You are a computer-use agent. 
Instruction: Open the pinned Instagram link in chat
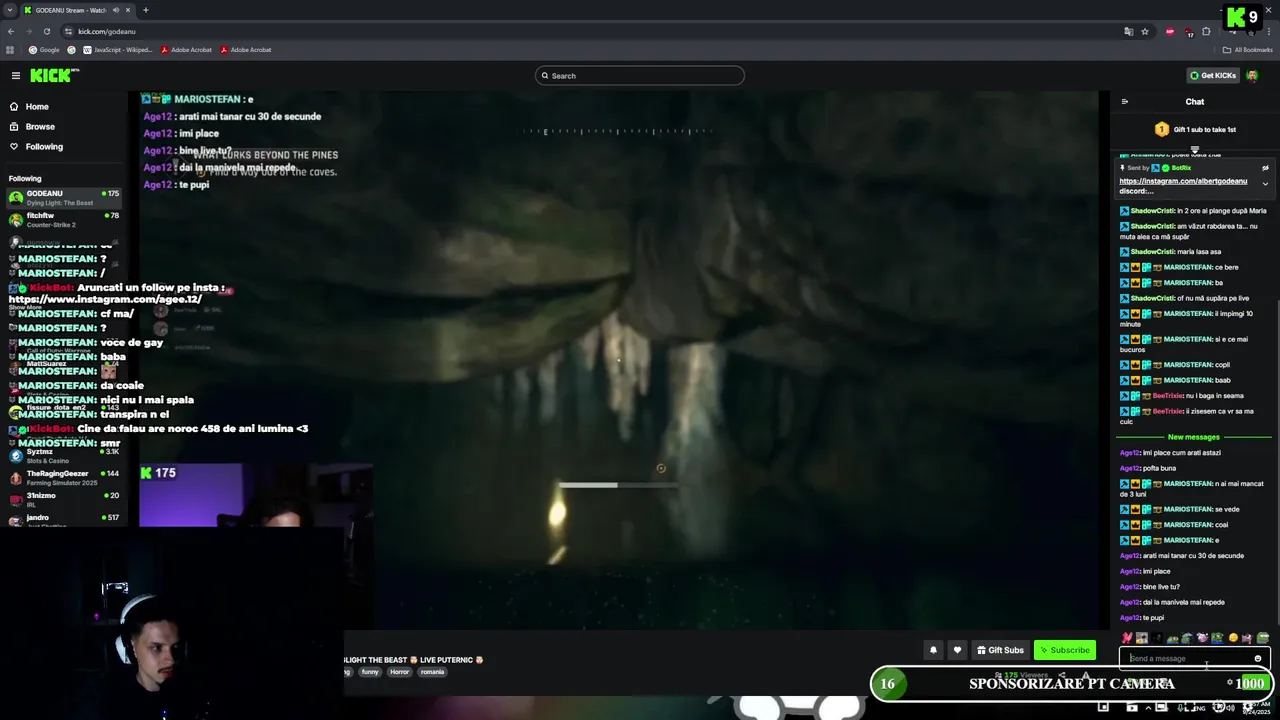point(1183,181)
